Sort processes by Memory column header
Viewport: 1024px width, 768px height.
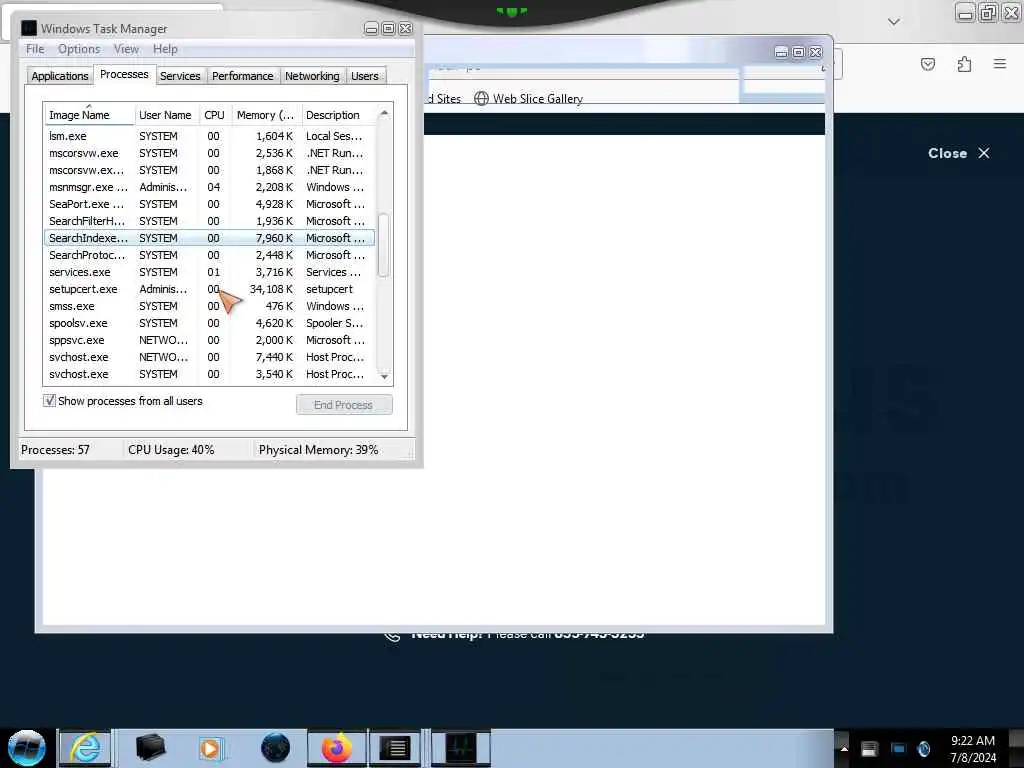[x=265, y=115]
